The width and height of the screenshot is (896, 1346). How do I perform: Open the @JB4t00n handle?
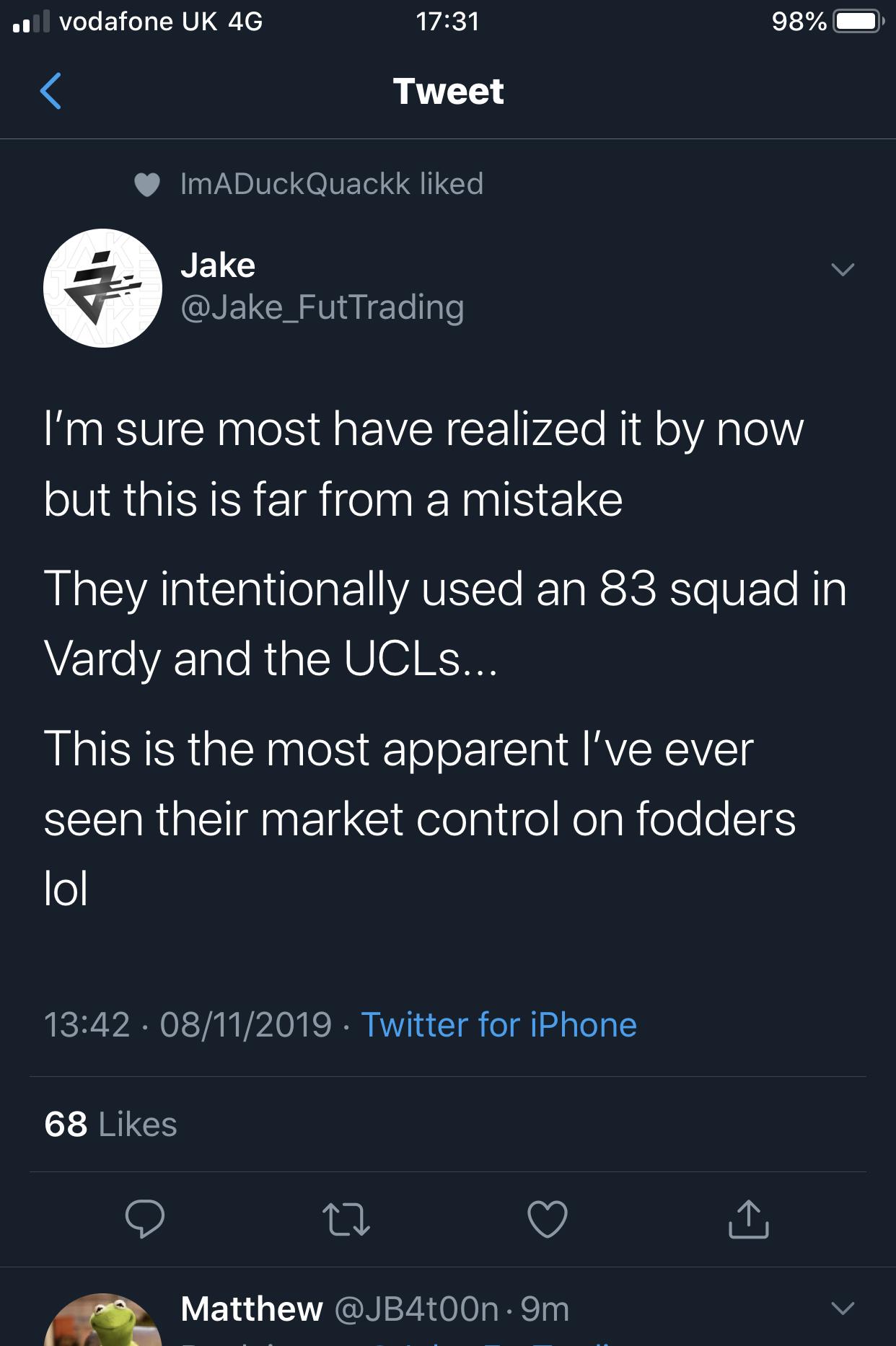[416, 1308]
